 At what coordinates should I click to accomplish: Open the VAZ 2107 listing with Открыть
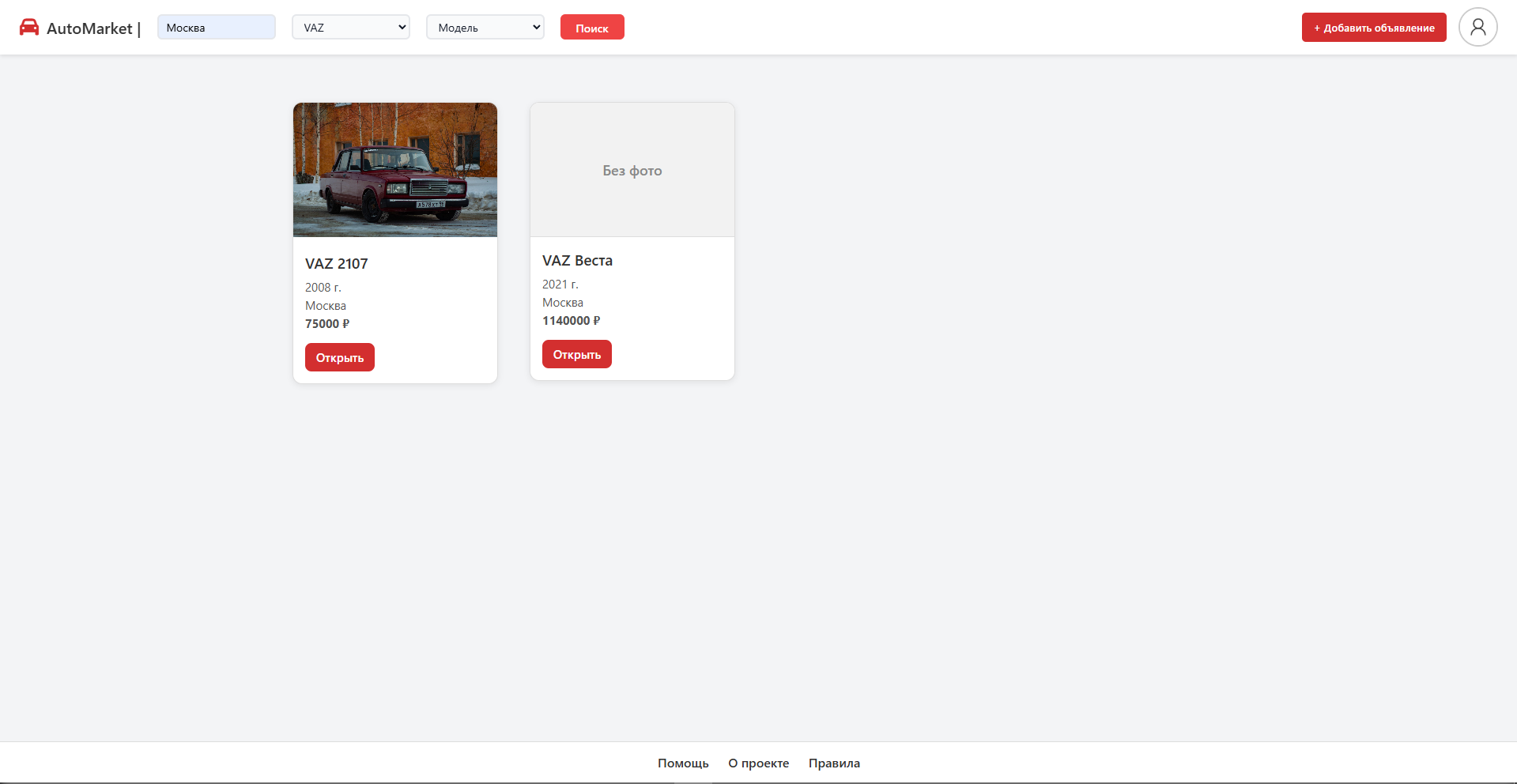pos(340,357)
